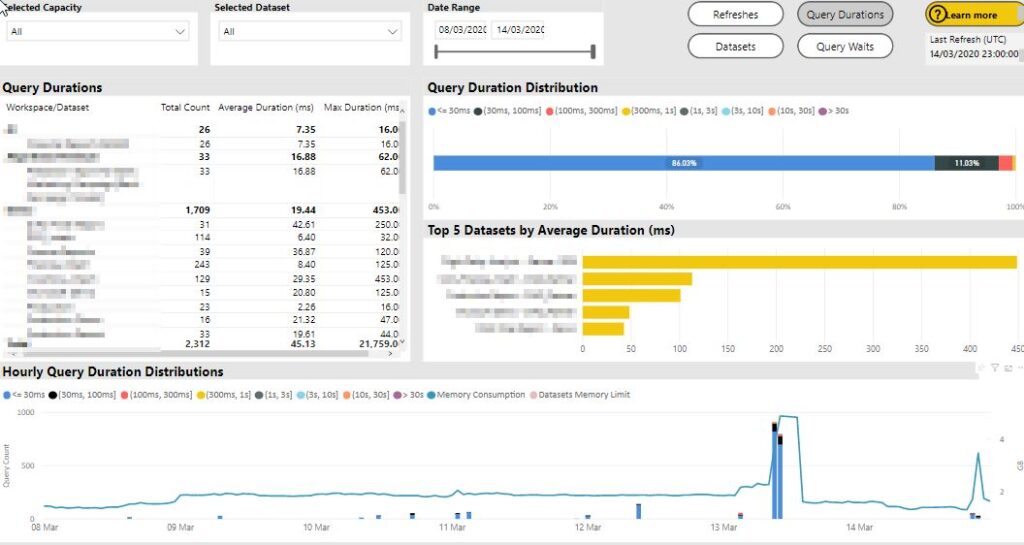Go to the Datasets page

(735, 46)
